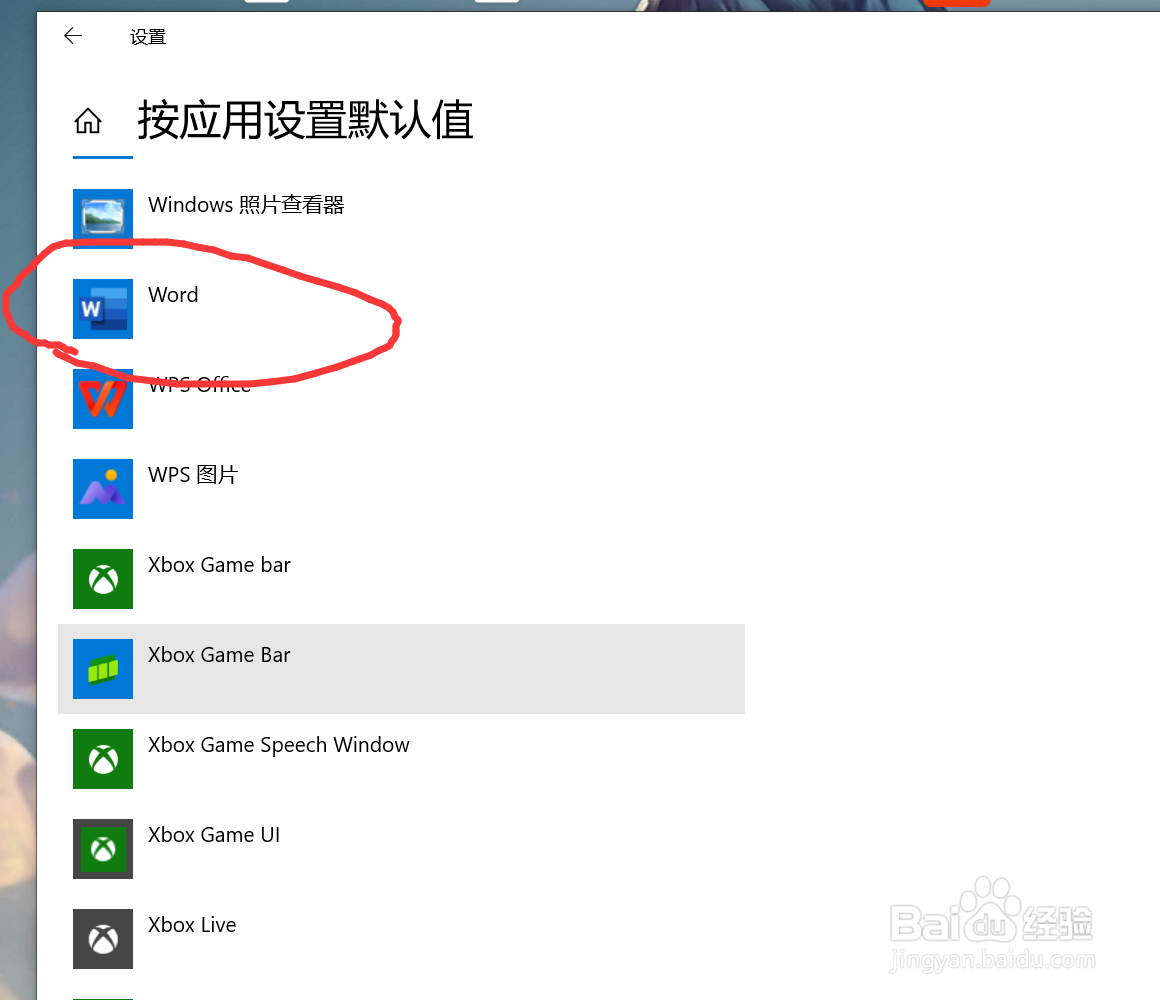Click the WPS 图片 app icon

pyautogui.click(x=103, y=489)
